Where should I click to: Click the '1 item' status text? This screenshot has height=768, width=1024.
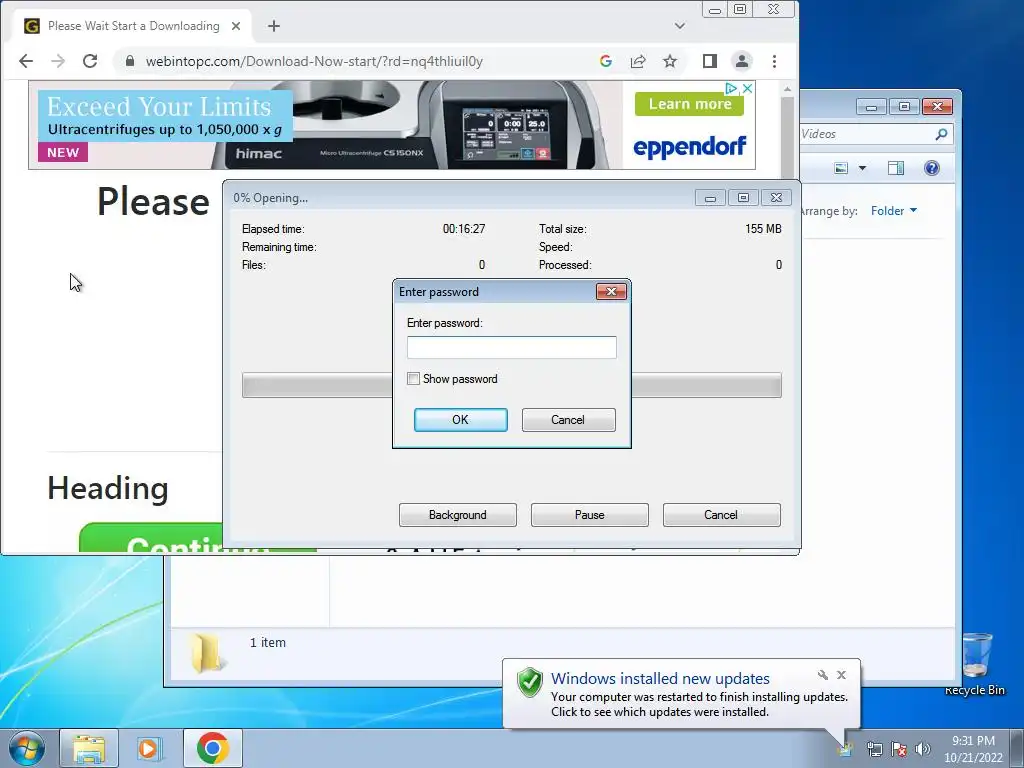pos(268,643)
